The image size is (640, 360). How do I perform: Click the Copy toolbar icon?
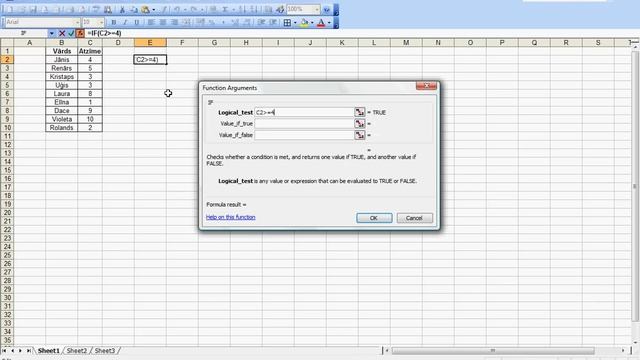pyautogui.click(x=133, y=9)
